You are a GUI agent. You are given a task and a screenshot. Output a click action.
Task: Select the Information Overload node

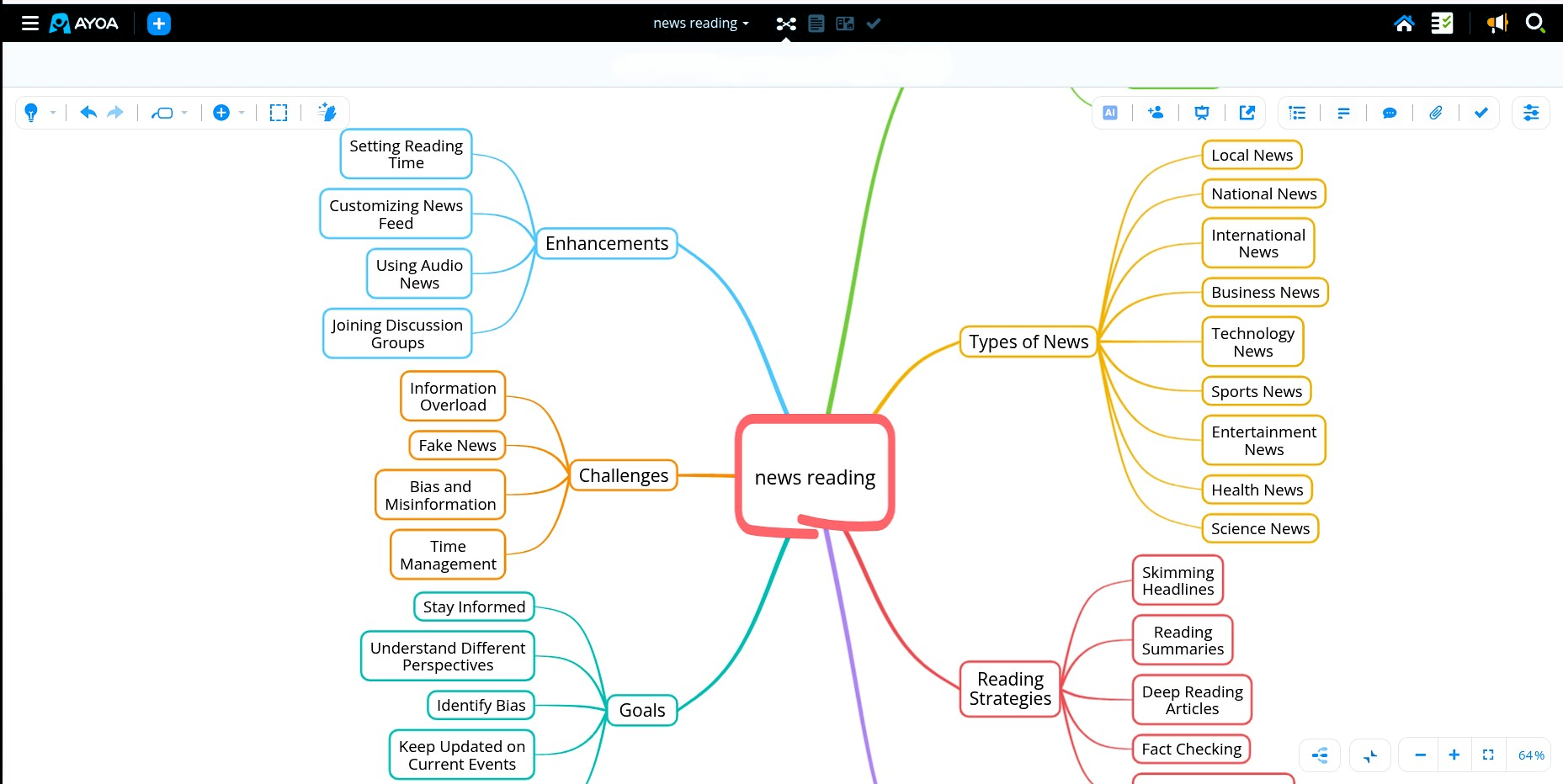[x=453, y=396]
